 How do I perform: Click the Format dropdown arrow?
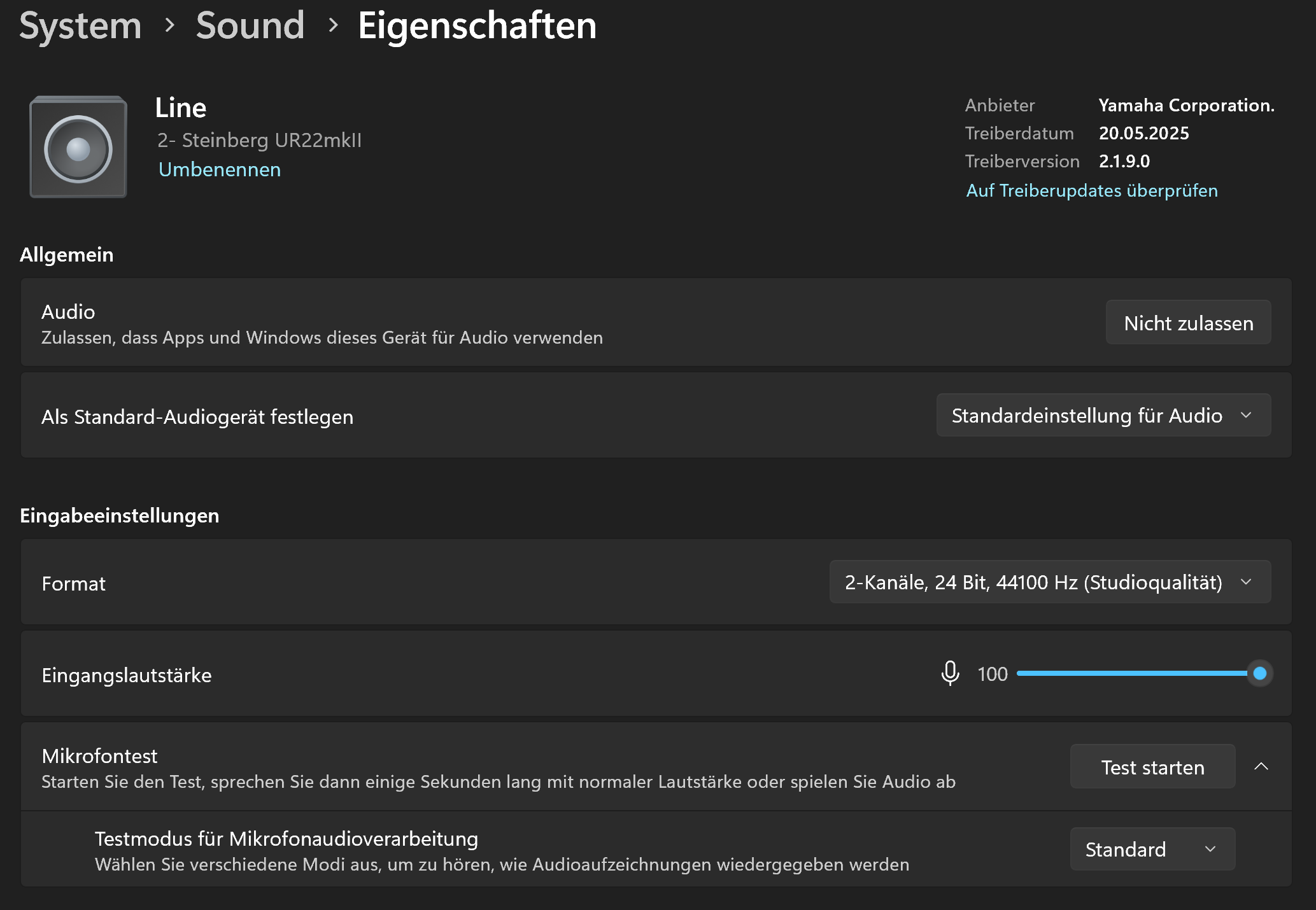click(1246, 582)
